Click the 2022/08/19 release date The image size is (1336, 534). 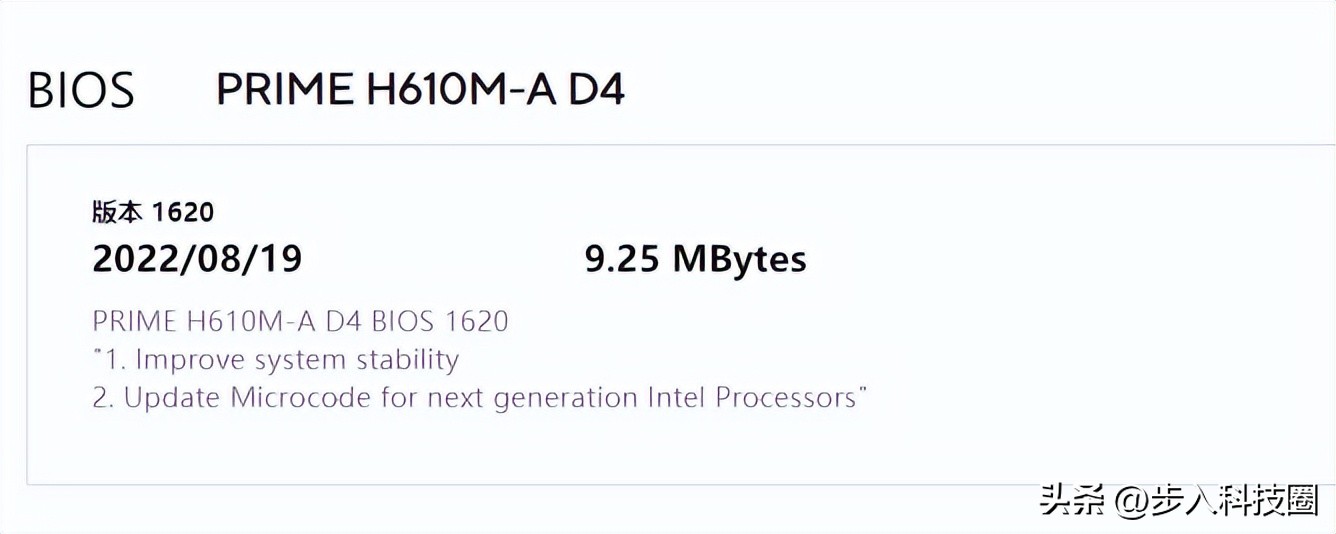coord(197,260)
